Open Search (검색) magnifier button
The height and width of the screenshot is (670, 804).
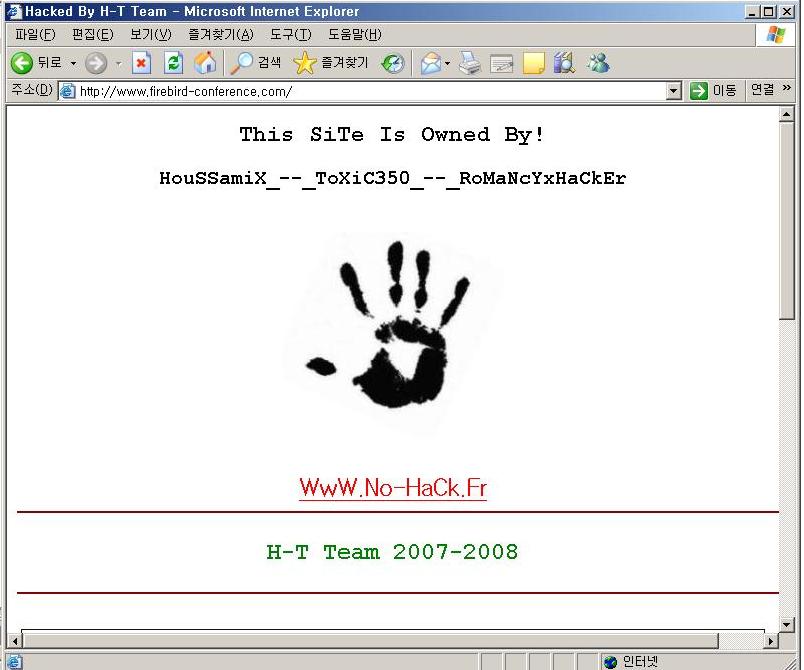coord(255,63)
